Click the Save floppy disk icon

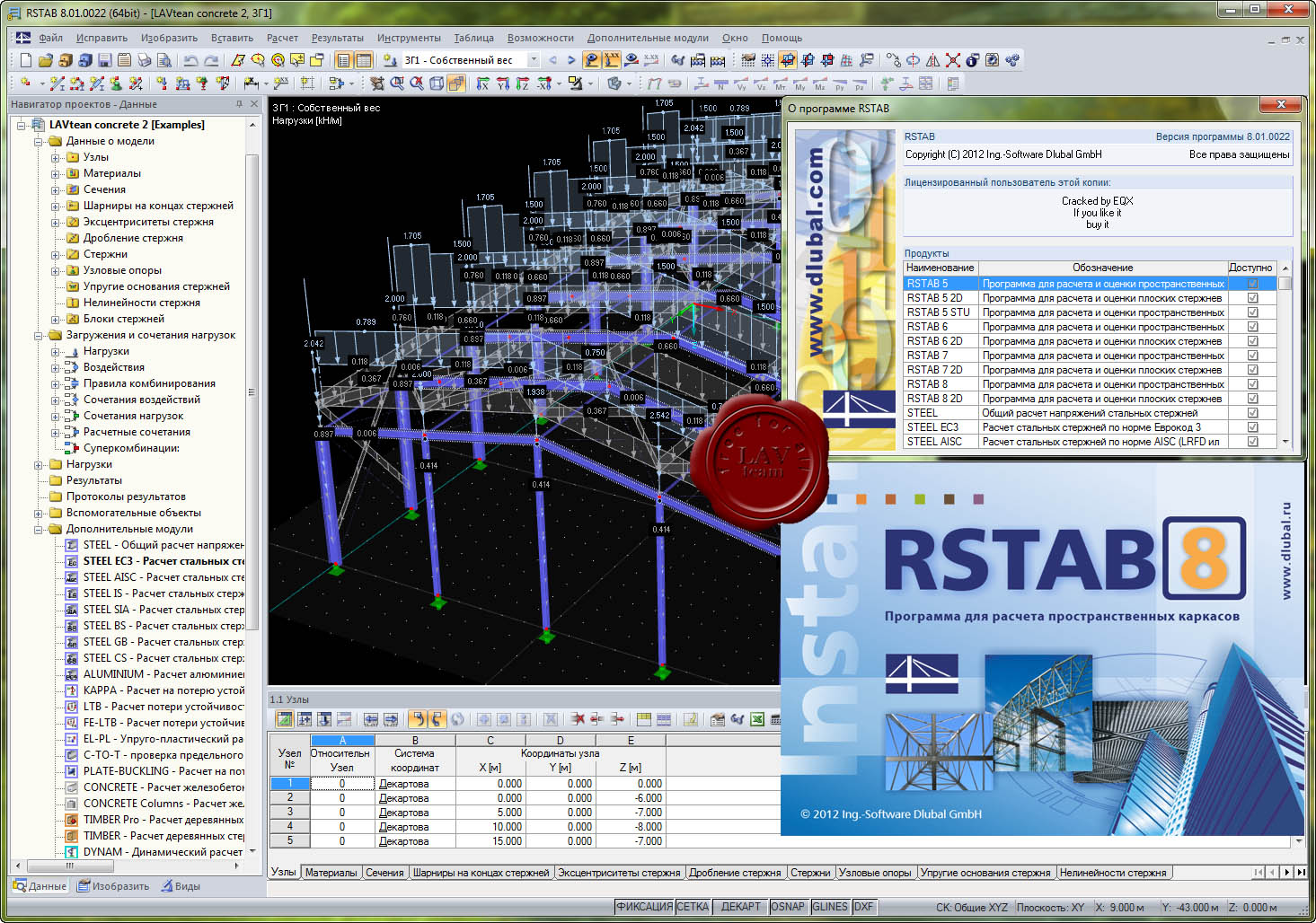click(x=104, y=60)
